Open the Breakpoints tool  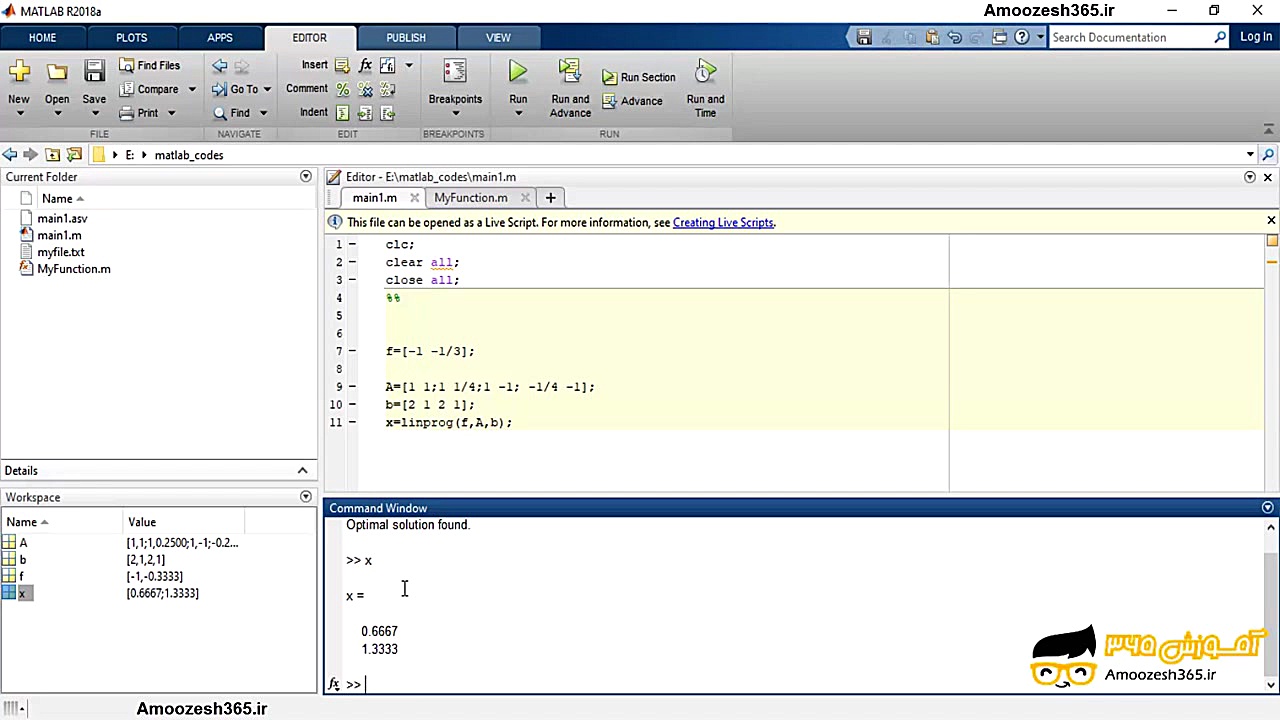point(455,72)
